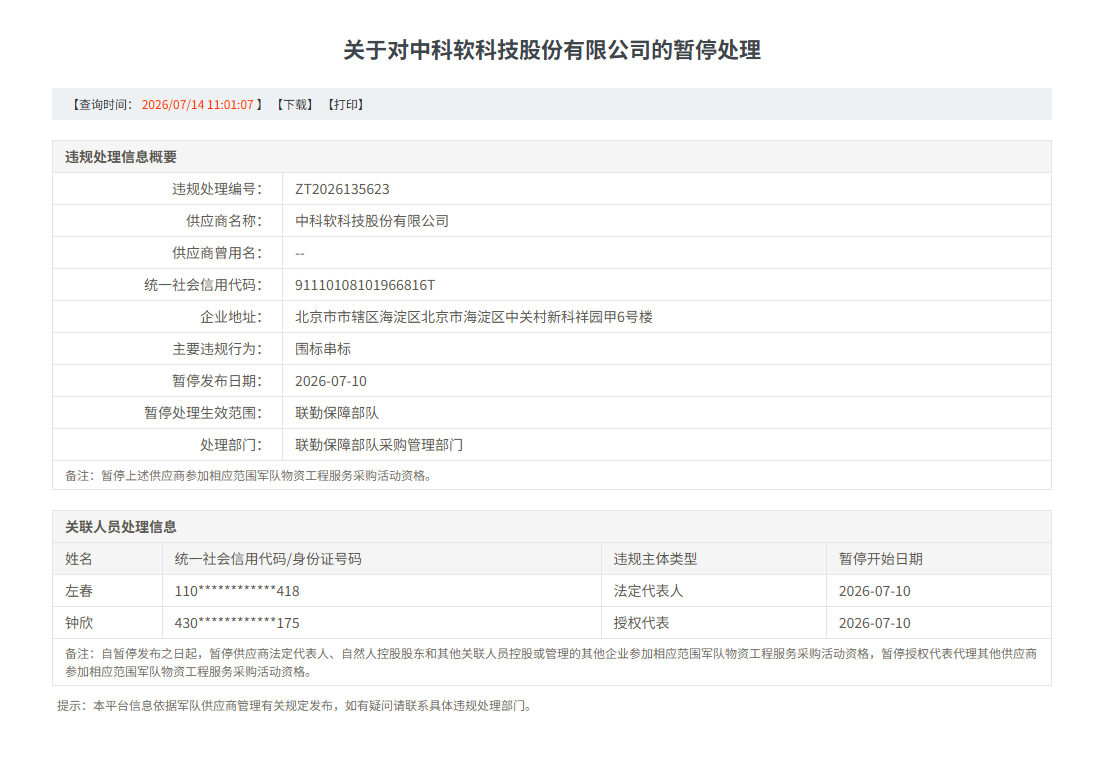
Task: Click the 暂停开始日期 column header
Action: (881, 559)
